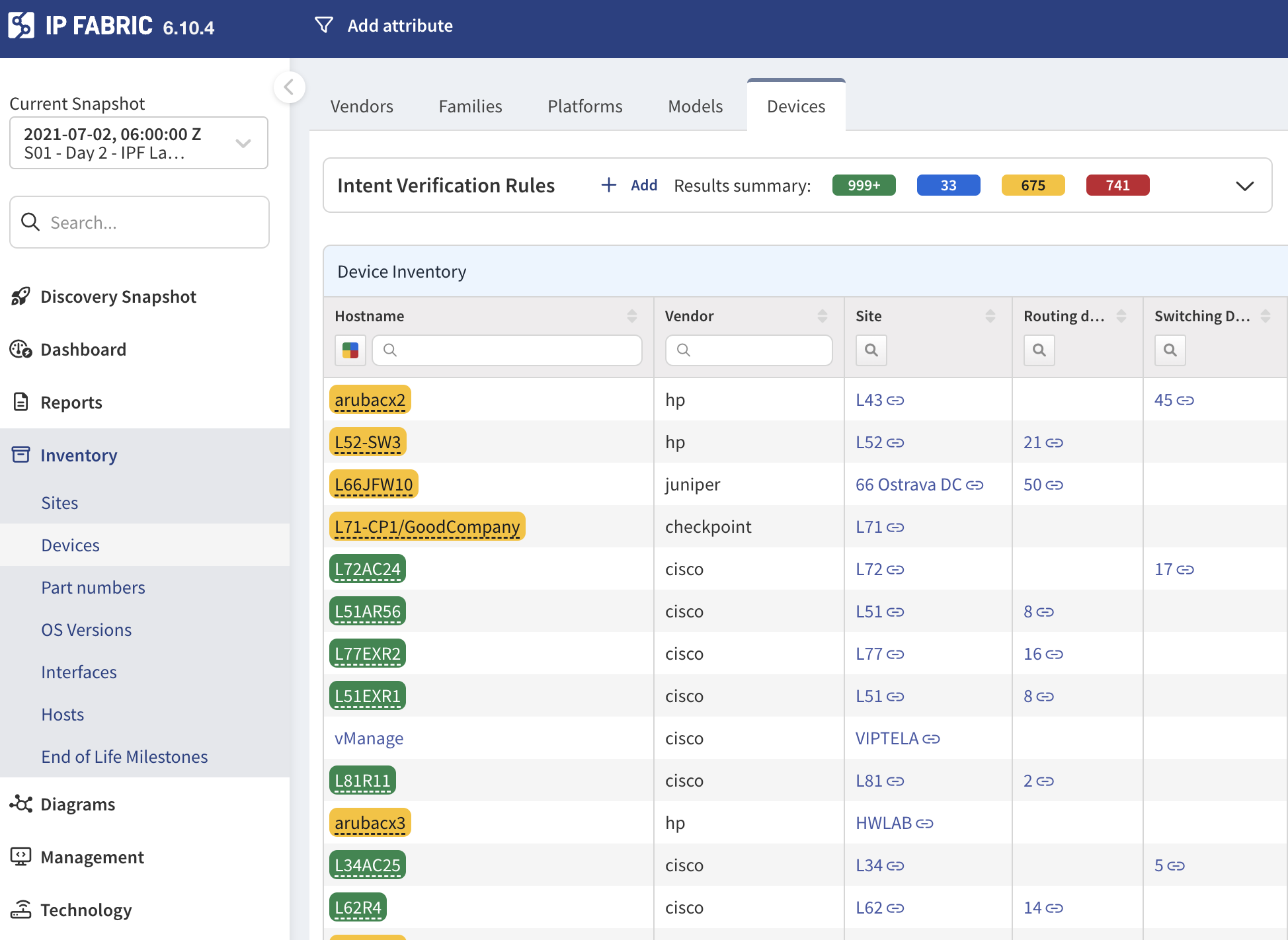Open the Technology router icon

(20, 910)
